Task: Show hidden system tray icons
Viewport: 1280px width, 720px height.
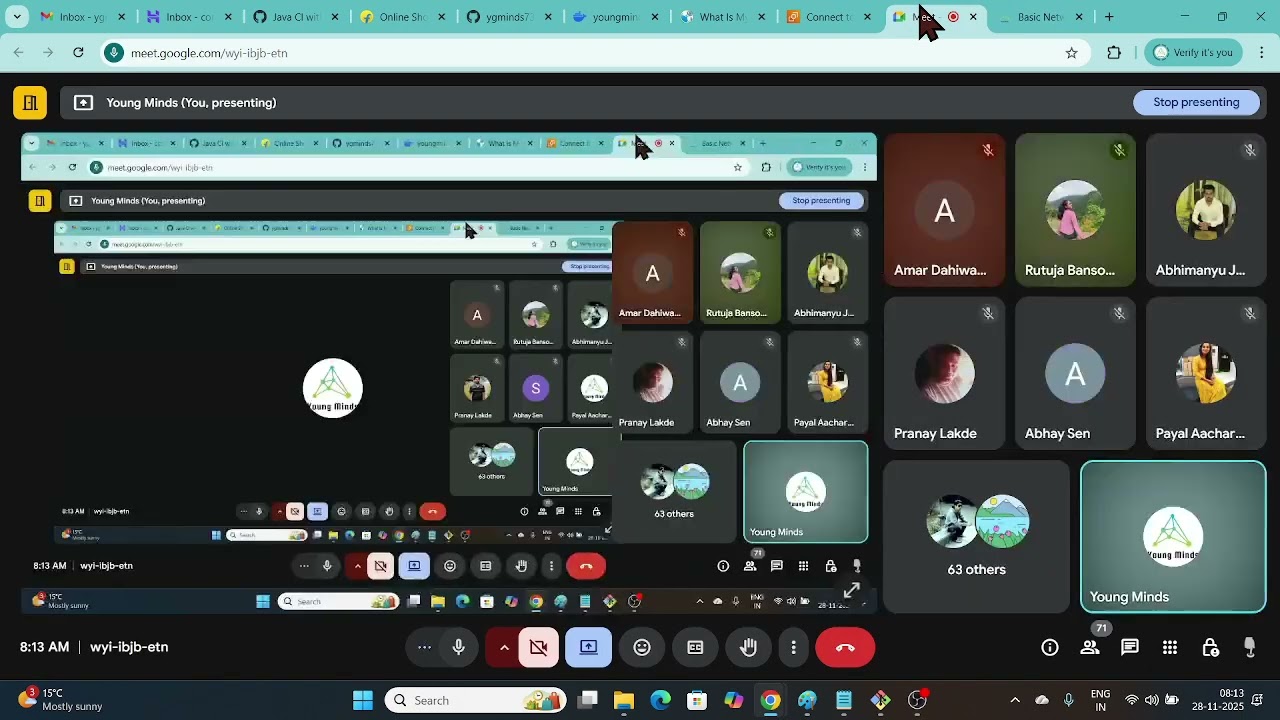Action: (x=1015, y=700)
